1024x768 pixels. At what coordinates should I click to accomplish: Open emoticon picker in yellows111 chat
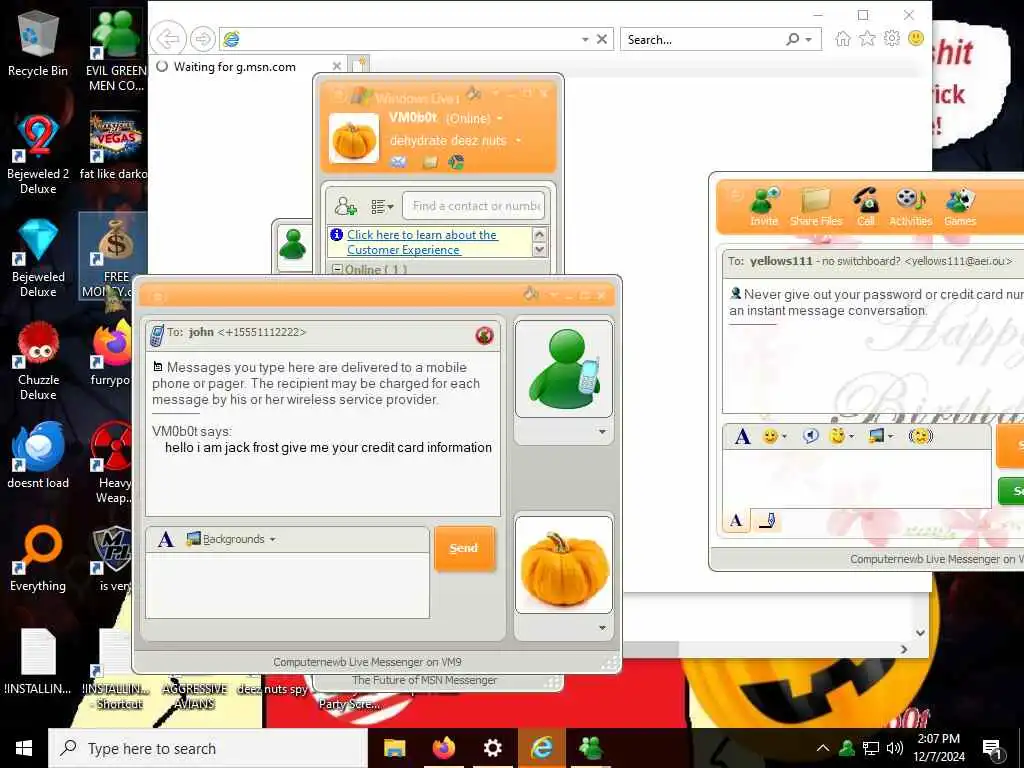774,436
